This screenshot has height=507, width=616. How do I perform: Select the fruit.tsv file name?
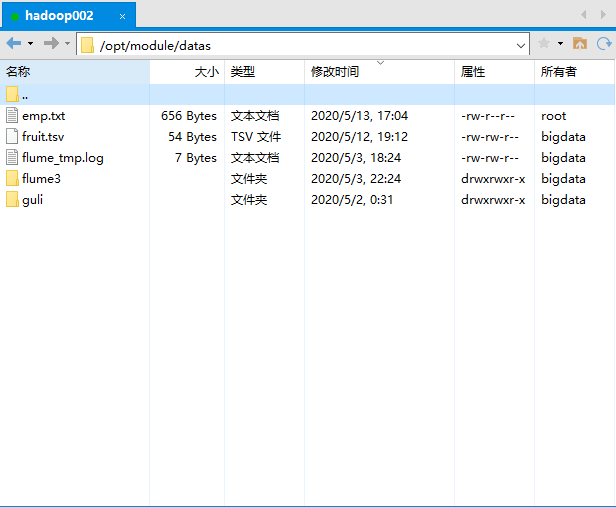43,137
